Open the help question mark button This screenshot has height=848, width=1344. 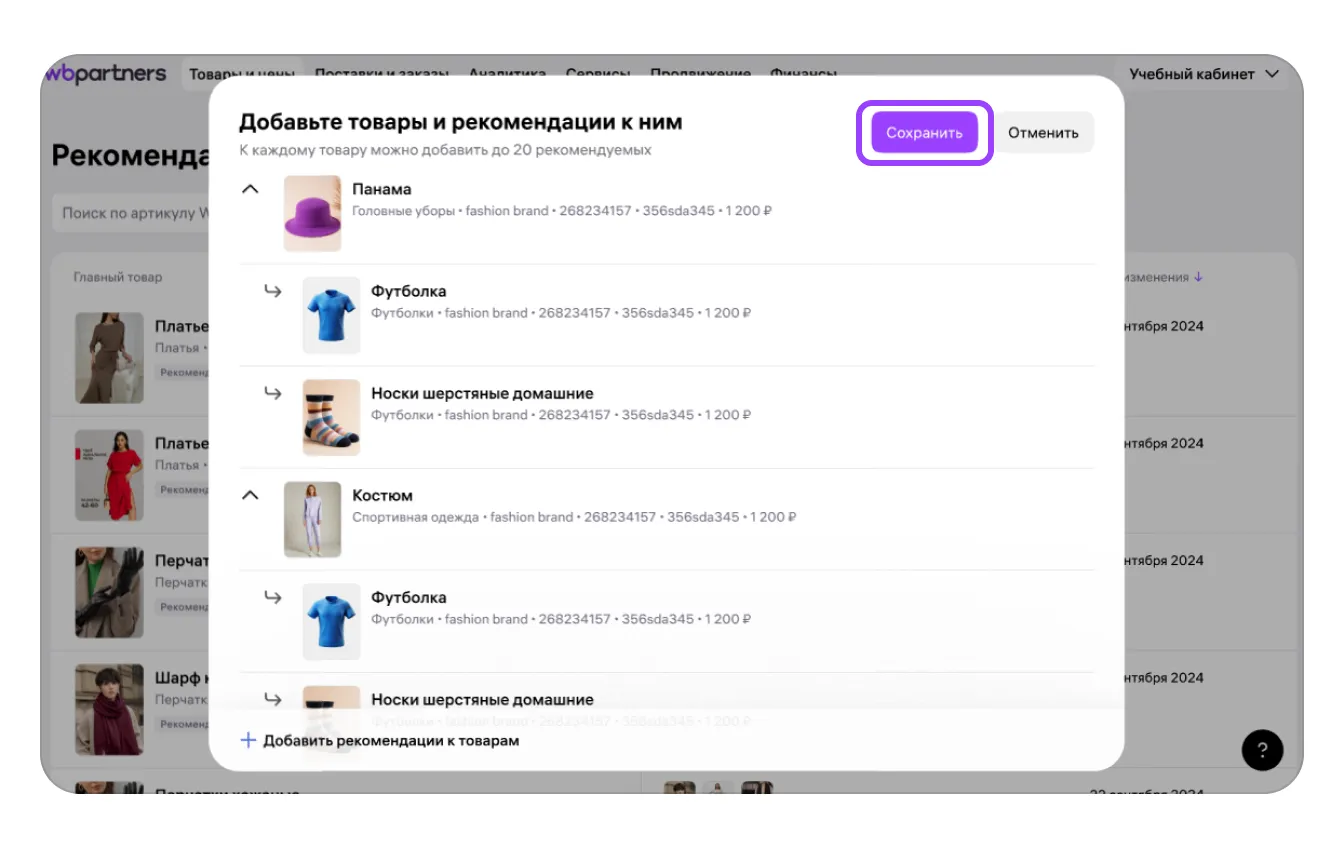pyautogui.click(x=1262, y=750)
